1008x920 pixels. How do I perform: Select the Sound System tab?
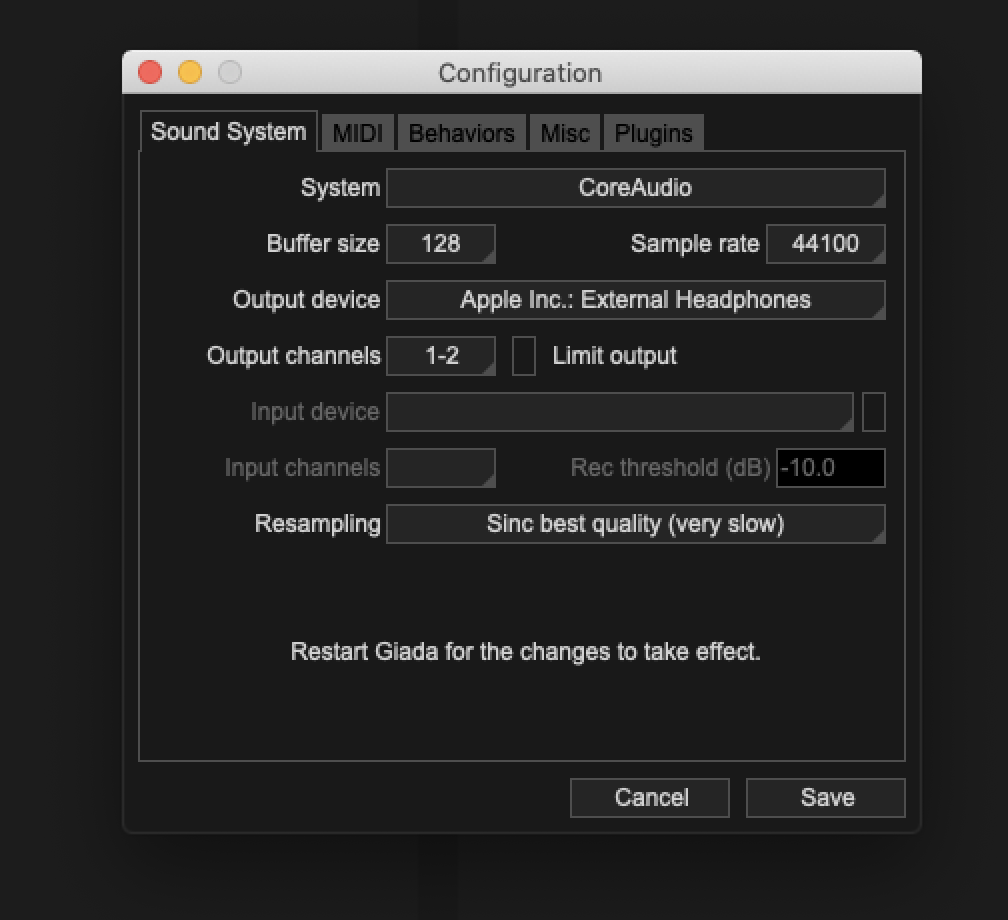tap(228, 131)
